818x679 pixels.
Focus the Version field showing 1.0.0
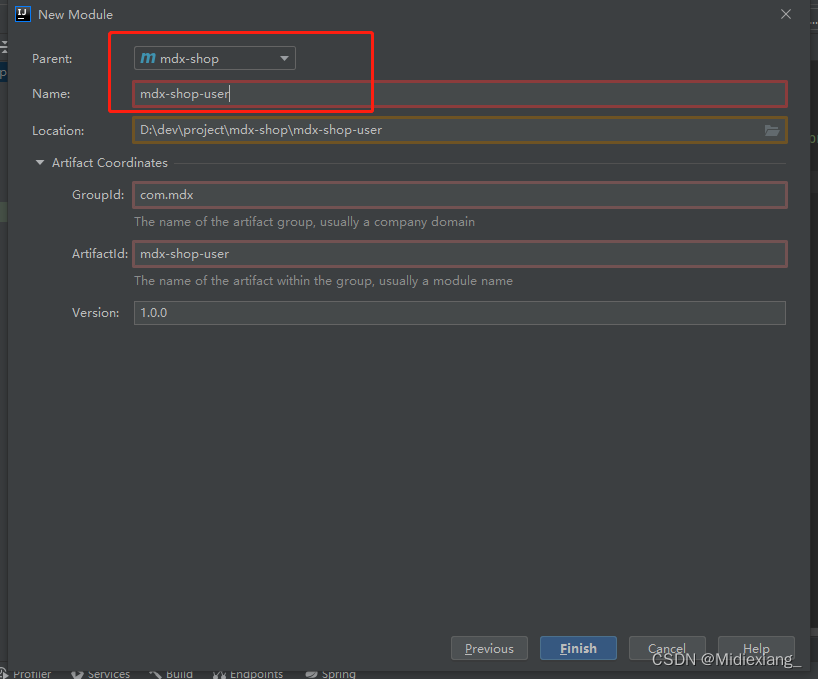pyautogui.click(x=460, y=313)
